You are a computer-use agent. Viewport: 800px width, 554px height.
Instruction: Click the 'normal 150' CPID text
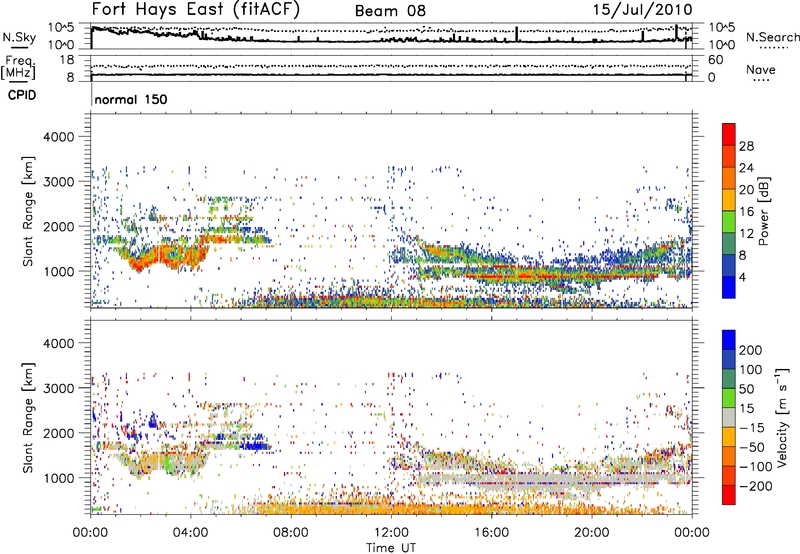pyautogui.click(x=131, y=99)
